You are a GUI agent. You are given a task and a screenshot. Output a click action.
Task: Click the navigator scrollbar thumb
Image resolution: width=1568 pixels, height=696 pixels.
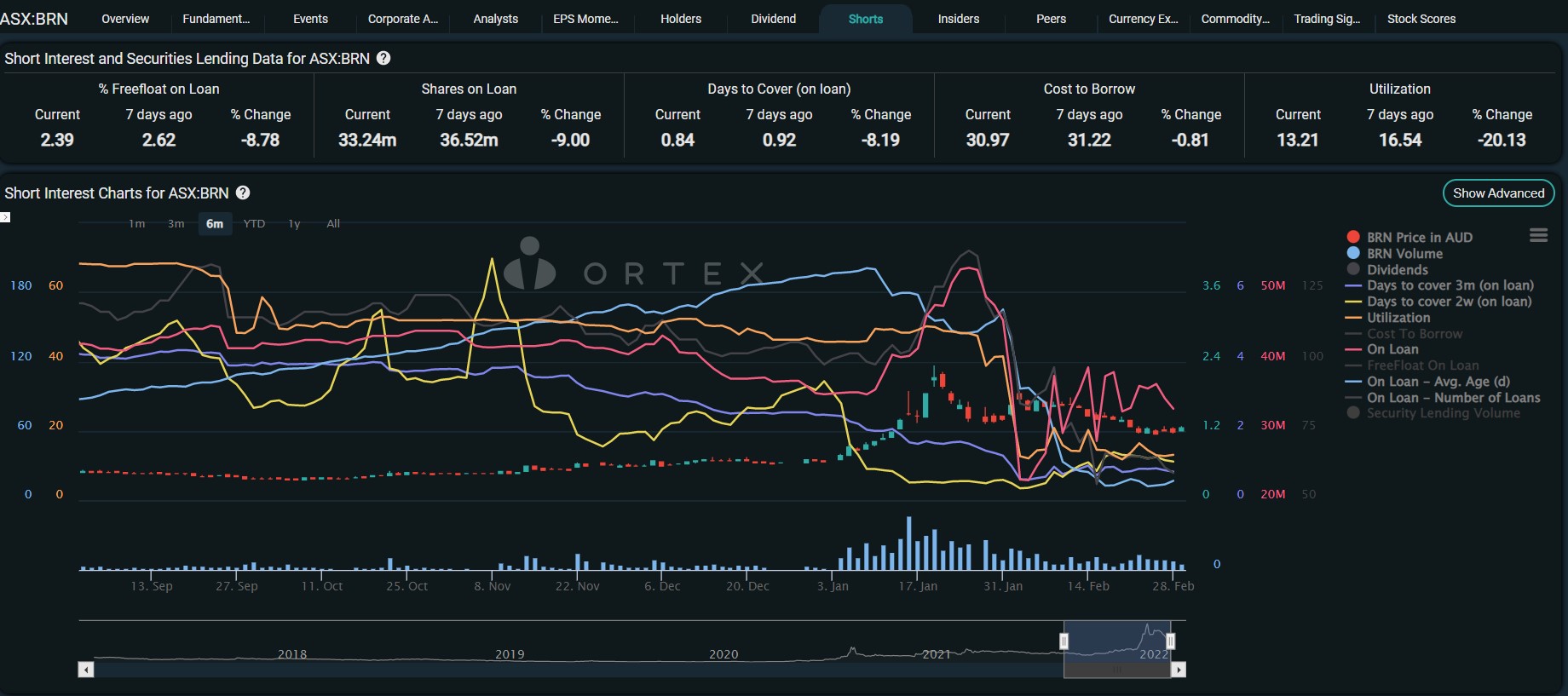click(1116, 670)
